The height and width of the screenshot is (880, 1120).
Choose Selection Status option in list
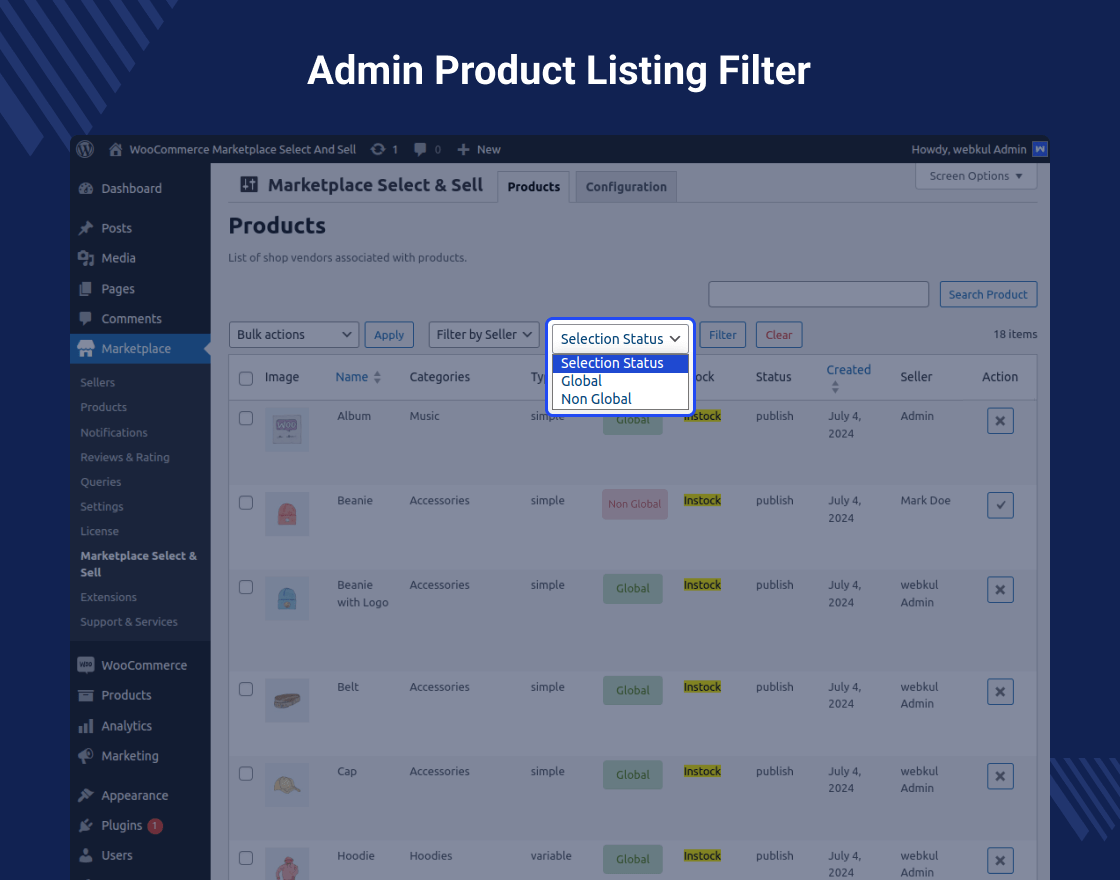(620, 363)
